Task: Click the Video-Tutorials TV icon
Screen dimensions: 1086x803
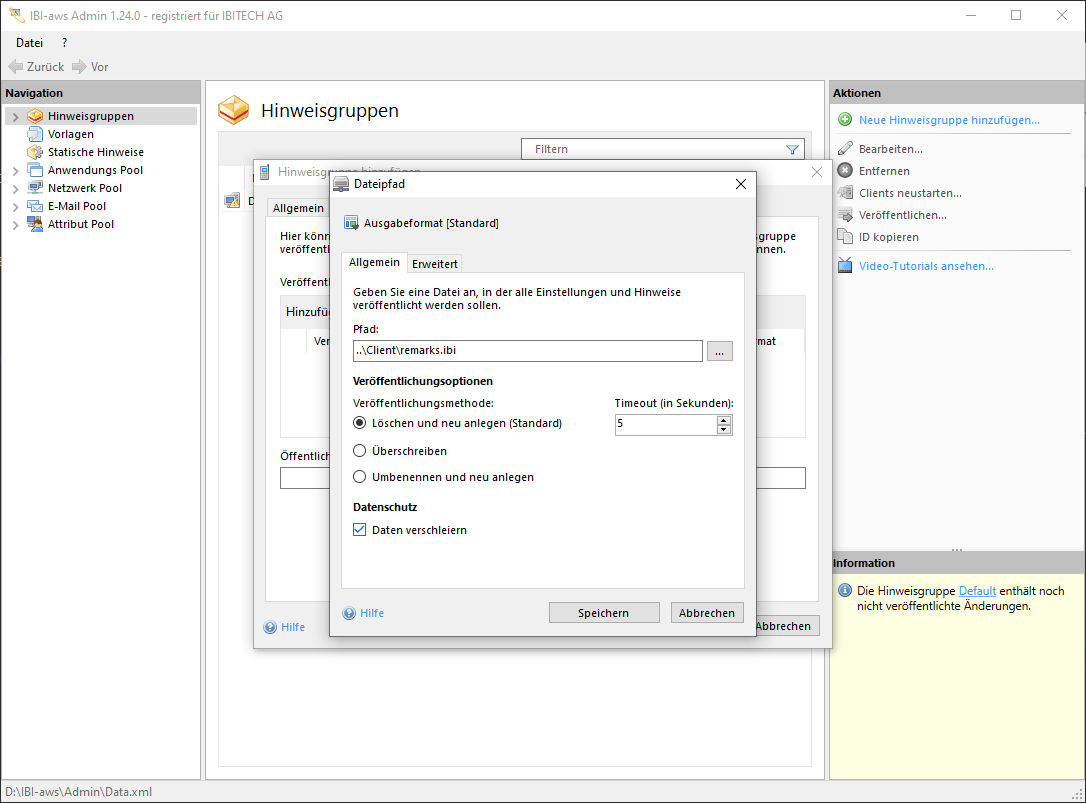Action: 845,266
